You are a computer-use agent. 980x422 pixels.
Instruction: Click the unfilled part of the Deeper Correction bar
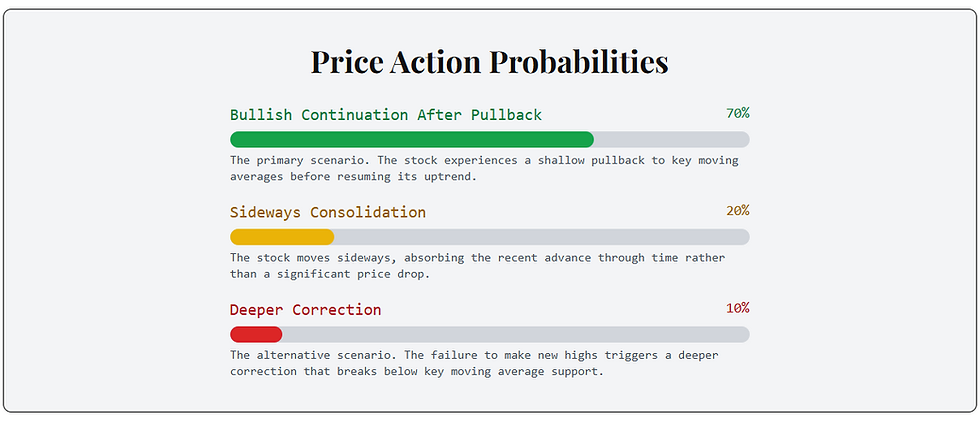516,334
